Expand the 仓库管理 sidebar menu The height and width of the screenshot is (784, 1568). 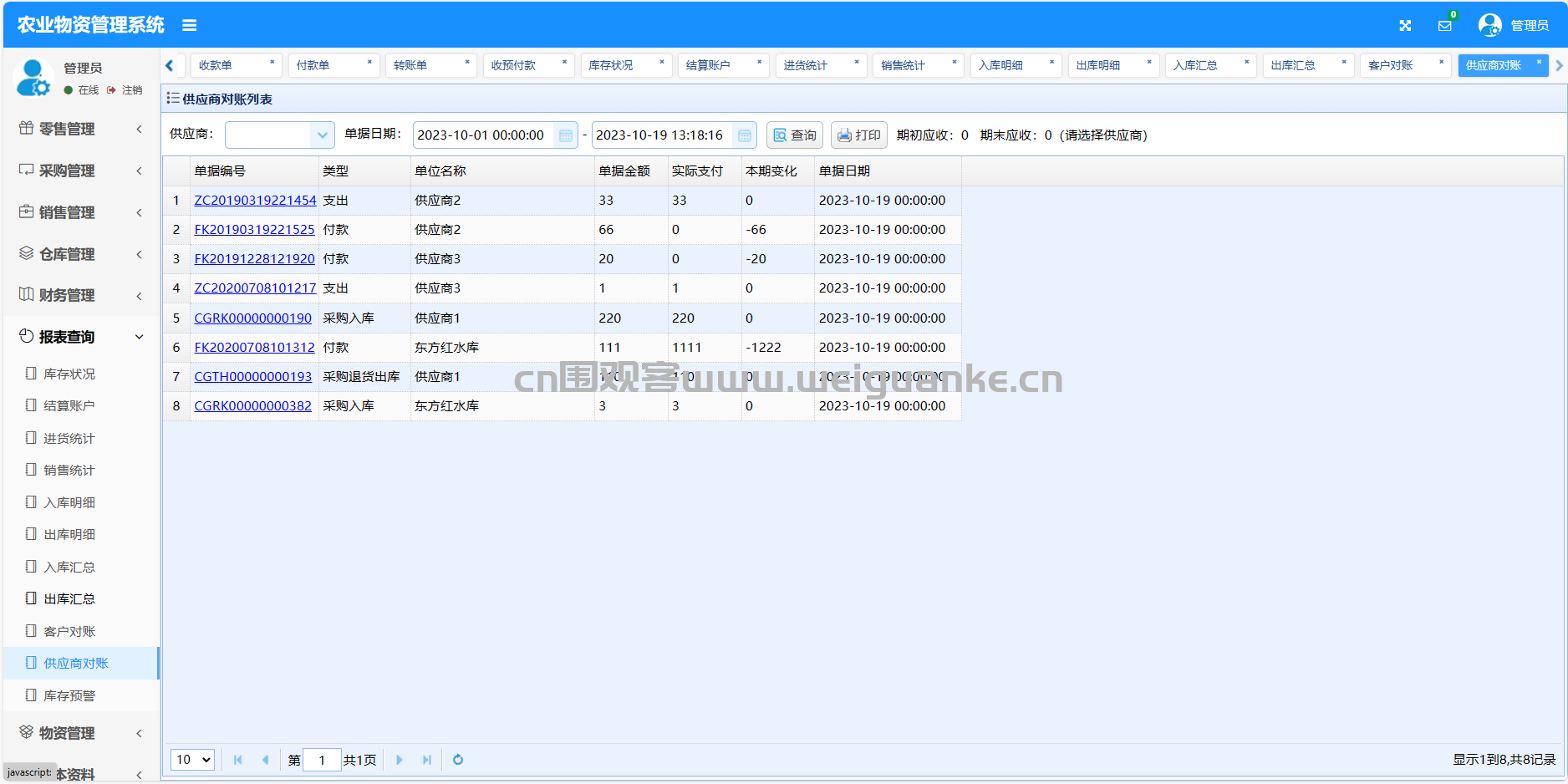point(80,254)
